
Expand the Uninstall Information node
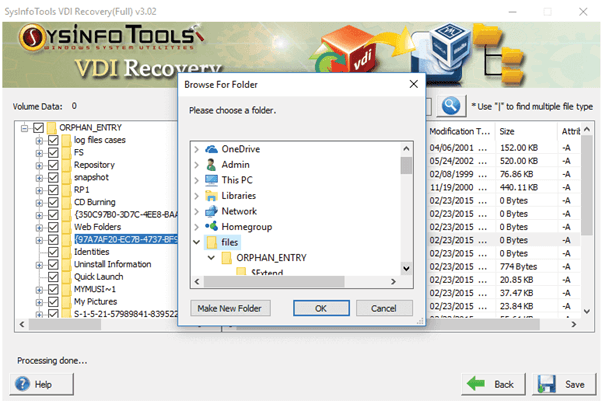click(x=39, y=265)
